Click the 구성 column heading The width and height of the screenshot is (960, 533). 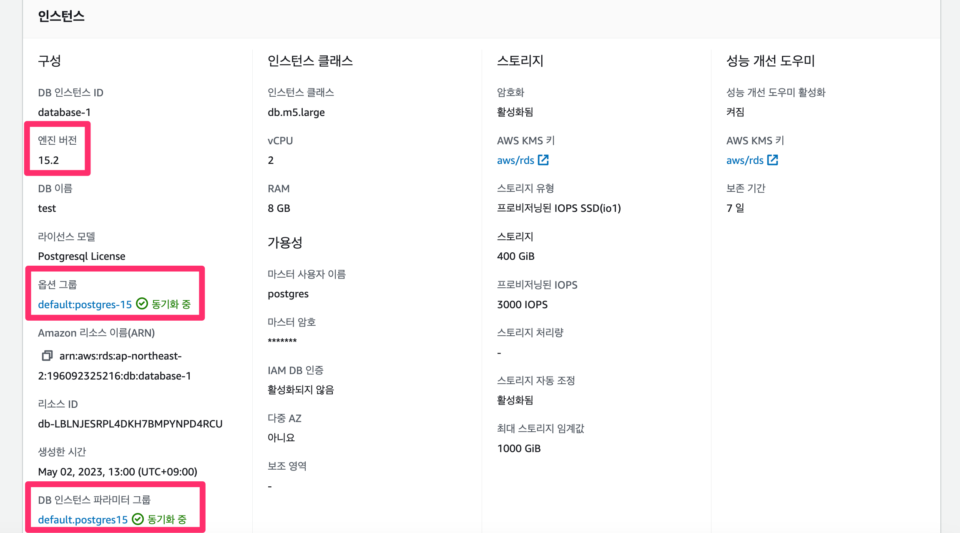(50, 61)
